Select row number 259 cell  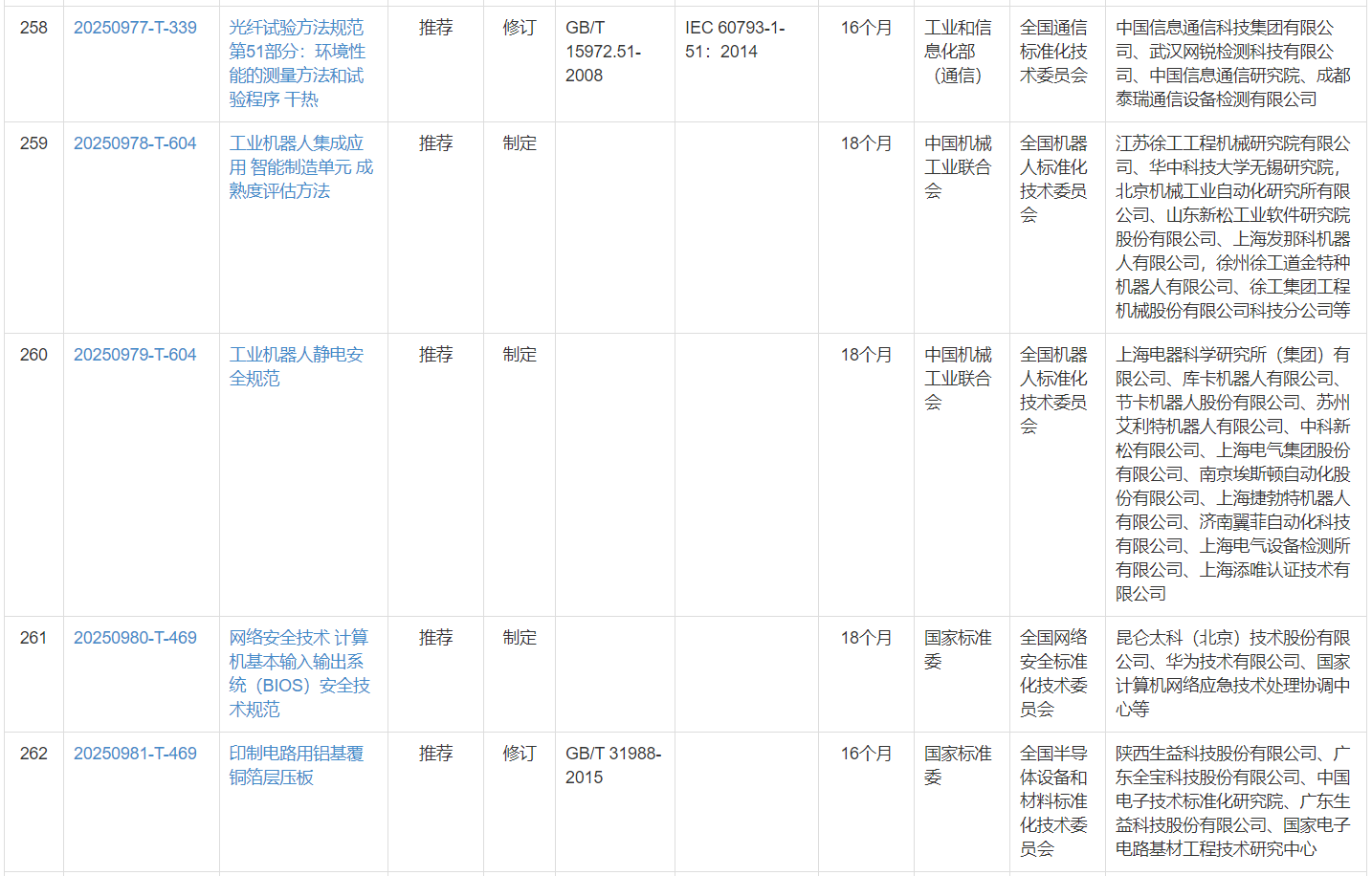pyautogui.click(x=33, y=143)
